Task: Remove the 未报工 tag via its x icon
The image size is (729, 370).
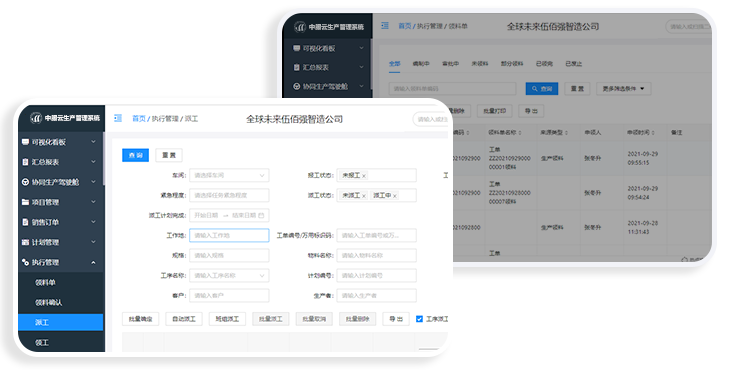Action: coord(364,176)
